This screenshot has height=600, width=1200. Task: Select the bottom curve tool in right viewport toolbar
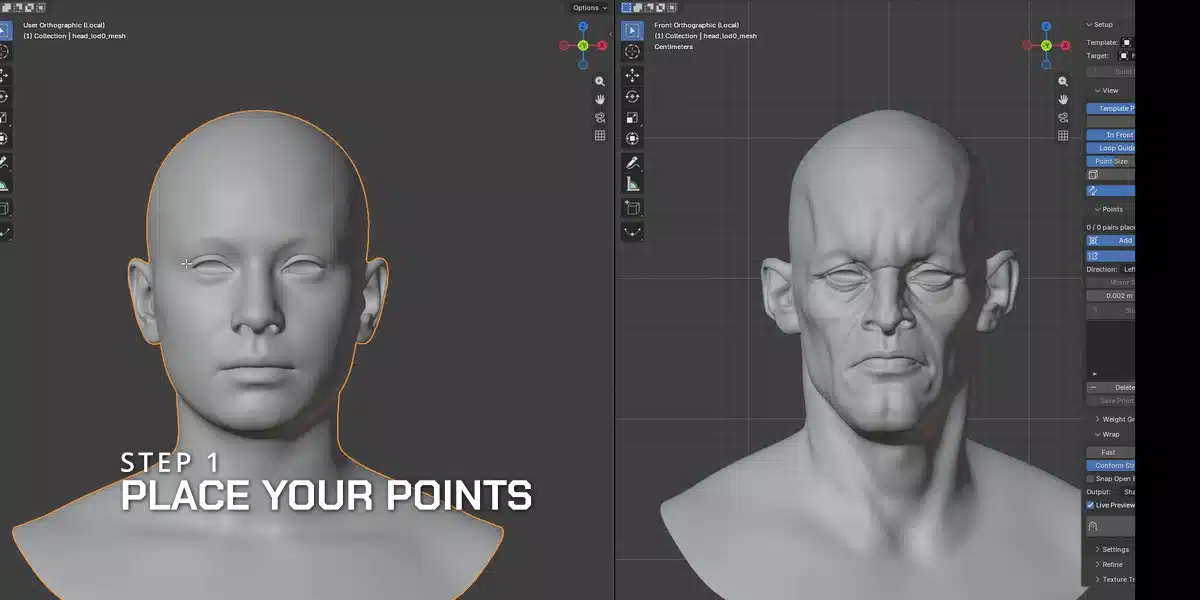[632, 231]
